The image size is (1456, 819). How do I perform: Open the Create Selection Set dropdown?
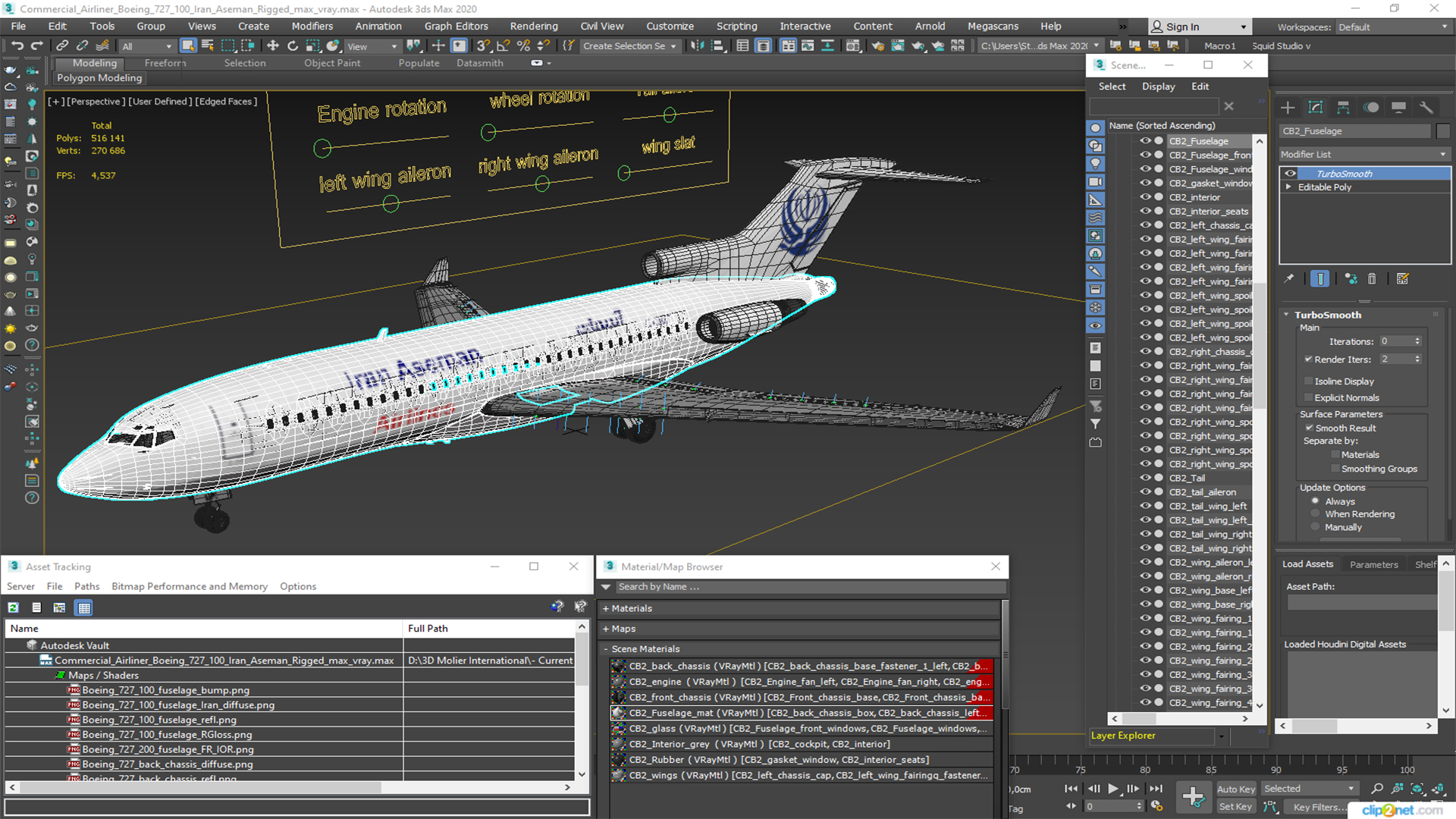pos(629,46)
